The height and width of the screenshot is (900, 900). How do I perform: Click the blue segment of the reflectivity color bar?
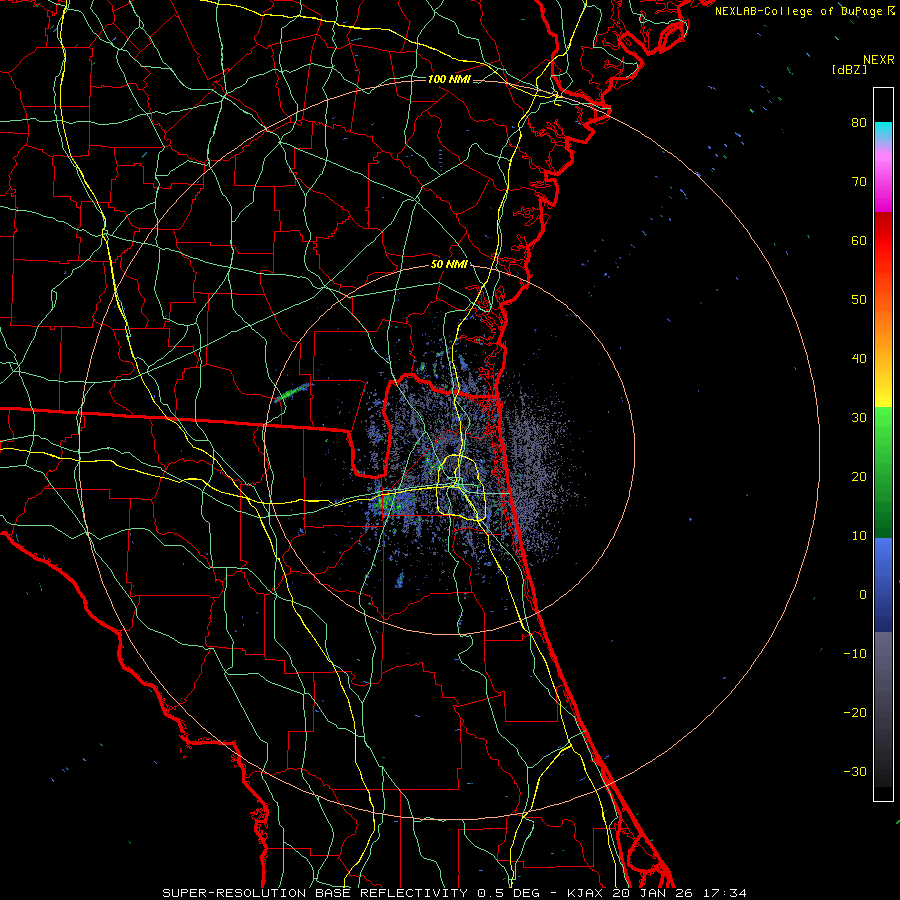coord(883,584)
